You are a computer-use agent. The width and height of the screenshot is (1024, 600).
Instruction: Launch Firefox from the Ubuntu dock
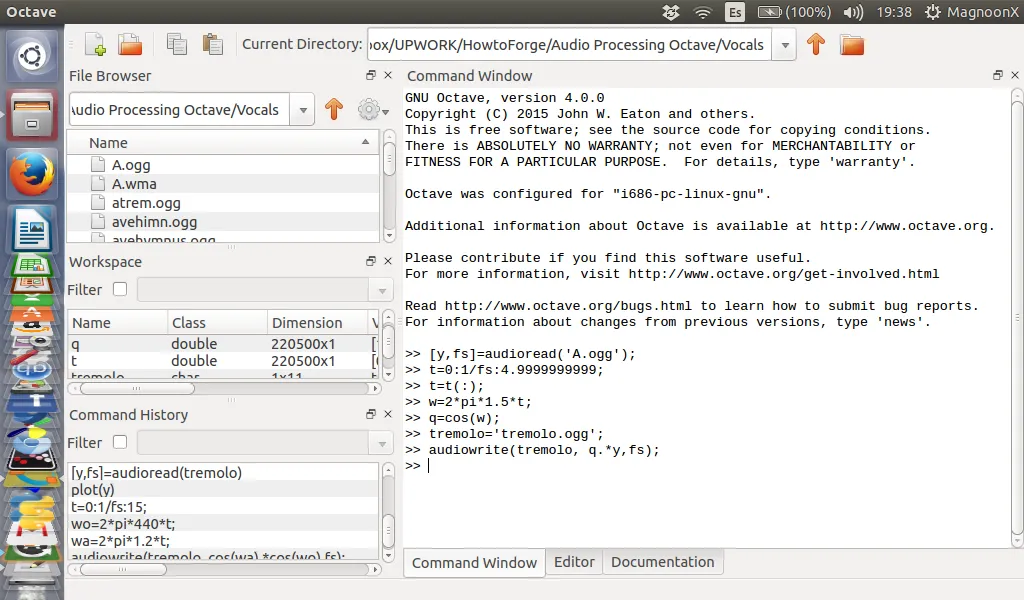point(32,176)
